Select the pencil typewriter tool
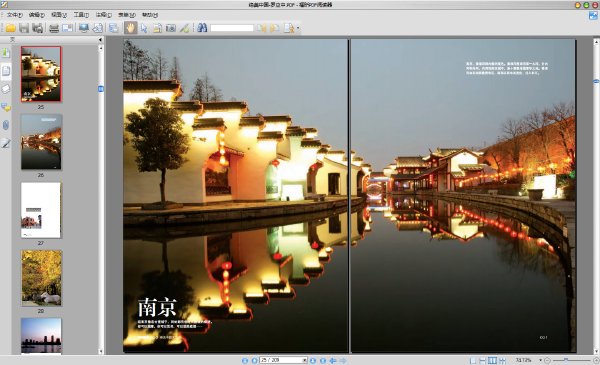 [184, 28]
